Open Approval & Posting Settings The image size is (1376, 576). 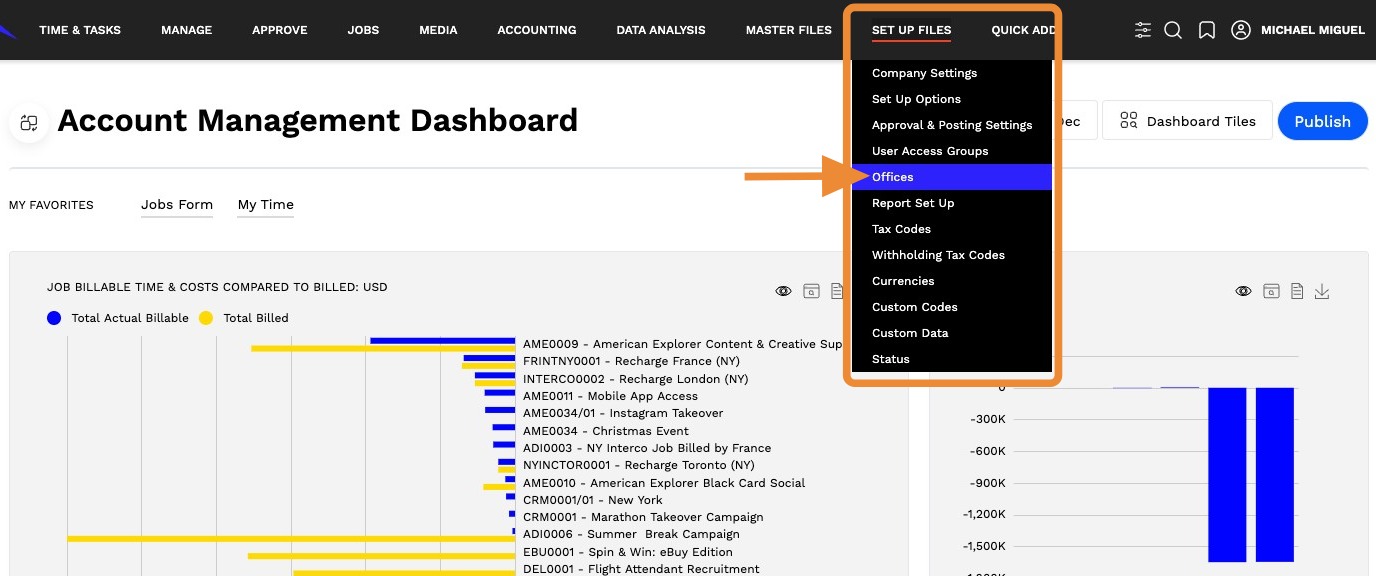click(951, 125)
